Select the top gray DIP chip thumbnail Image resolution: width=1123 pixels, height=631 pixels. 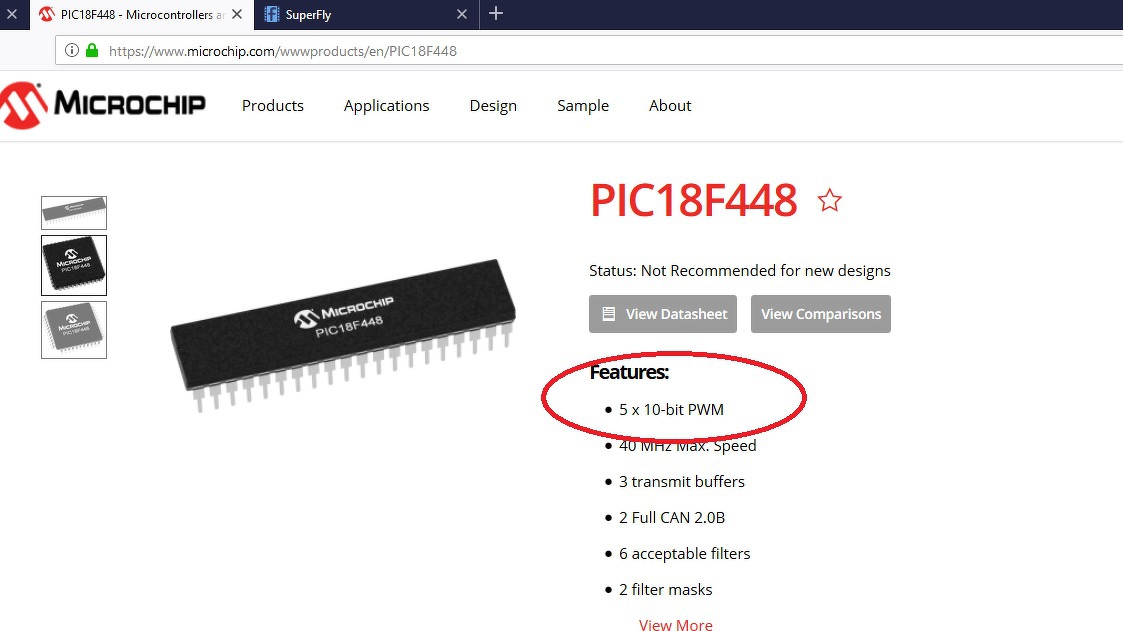(74, 213)
